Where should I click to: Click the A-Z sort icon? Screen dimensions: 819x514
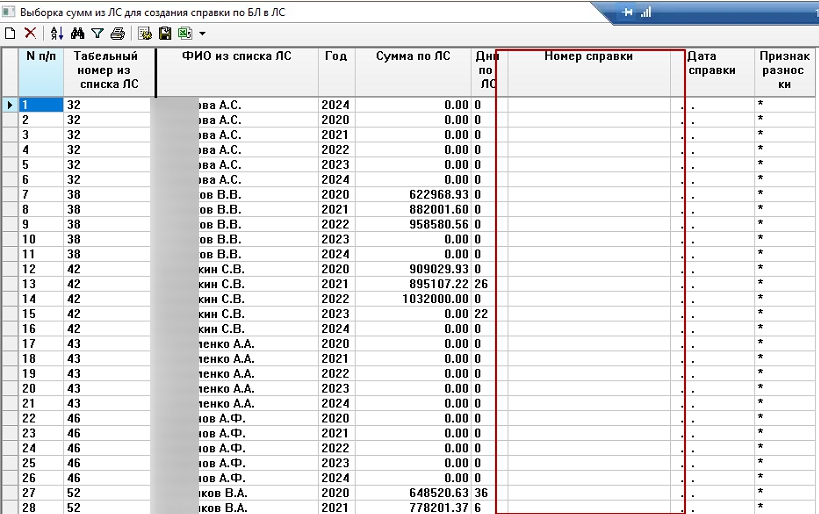coord(57,33)
